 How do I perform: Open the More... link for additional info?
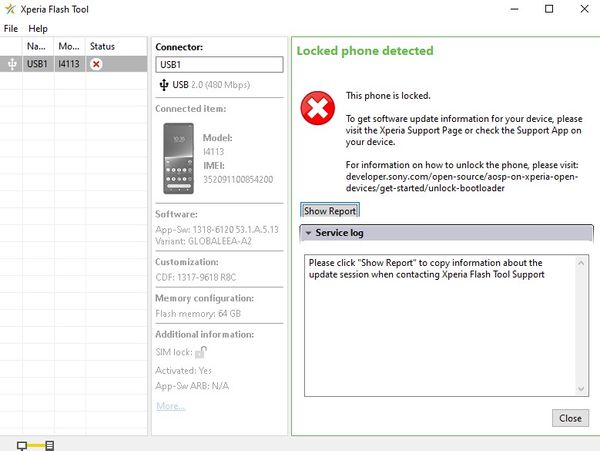(x=171, y=406)
